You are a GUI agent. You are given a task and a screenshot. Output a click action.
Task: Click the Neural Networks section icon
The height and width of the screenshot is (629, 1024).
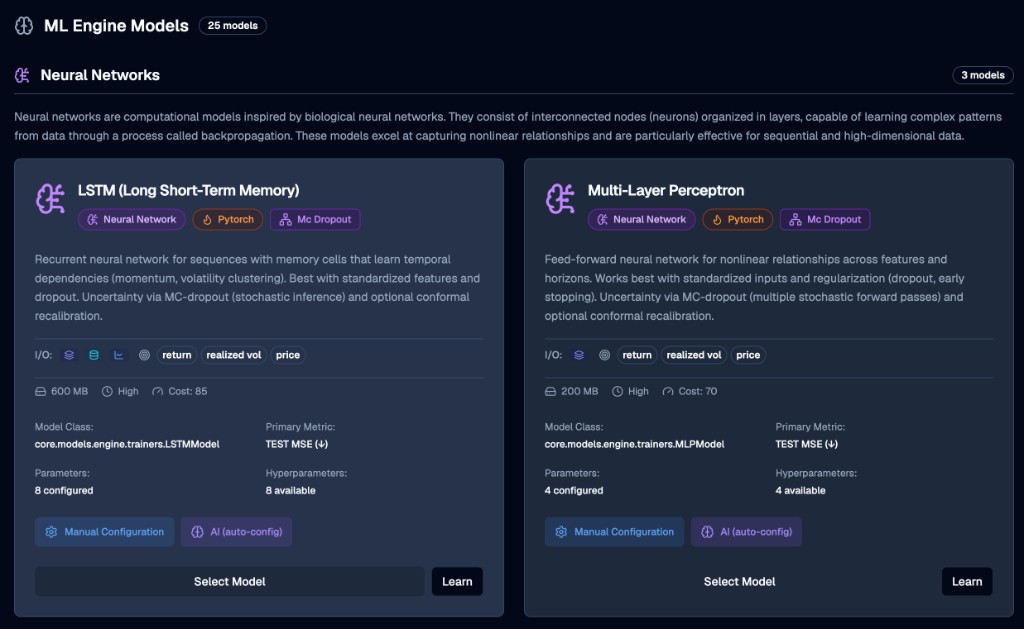coord(22,75)
